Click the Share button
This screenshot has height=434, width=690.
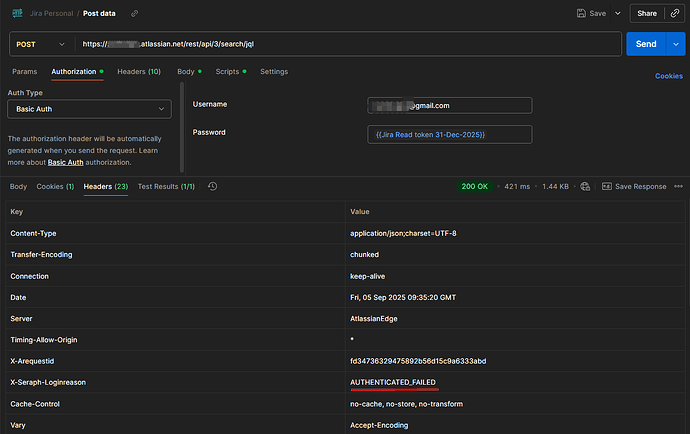(x=647, y=13)
